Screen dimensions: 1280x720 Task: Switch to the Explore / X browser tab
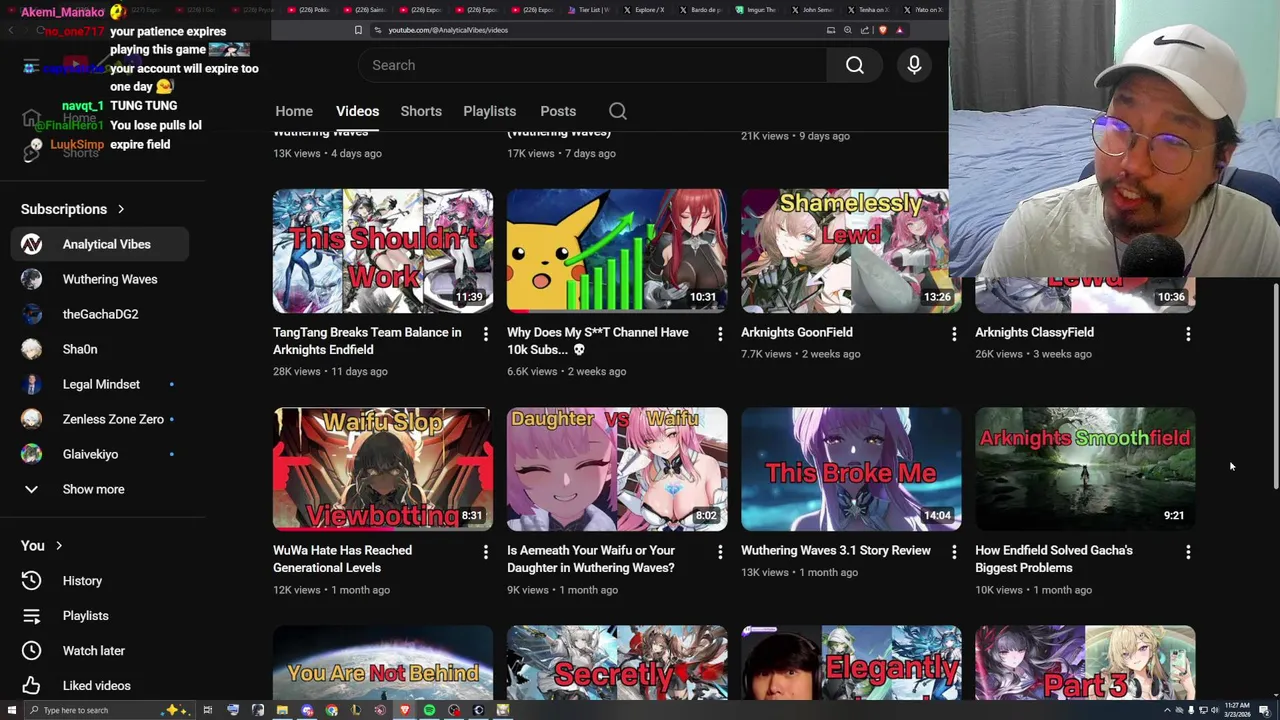645,10
